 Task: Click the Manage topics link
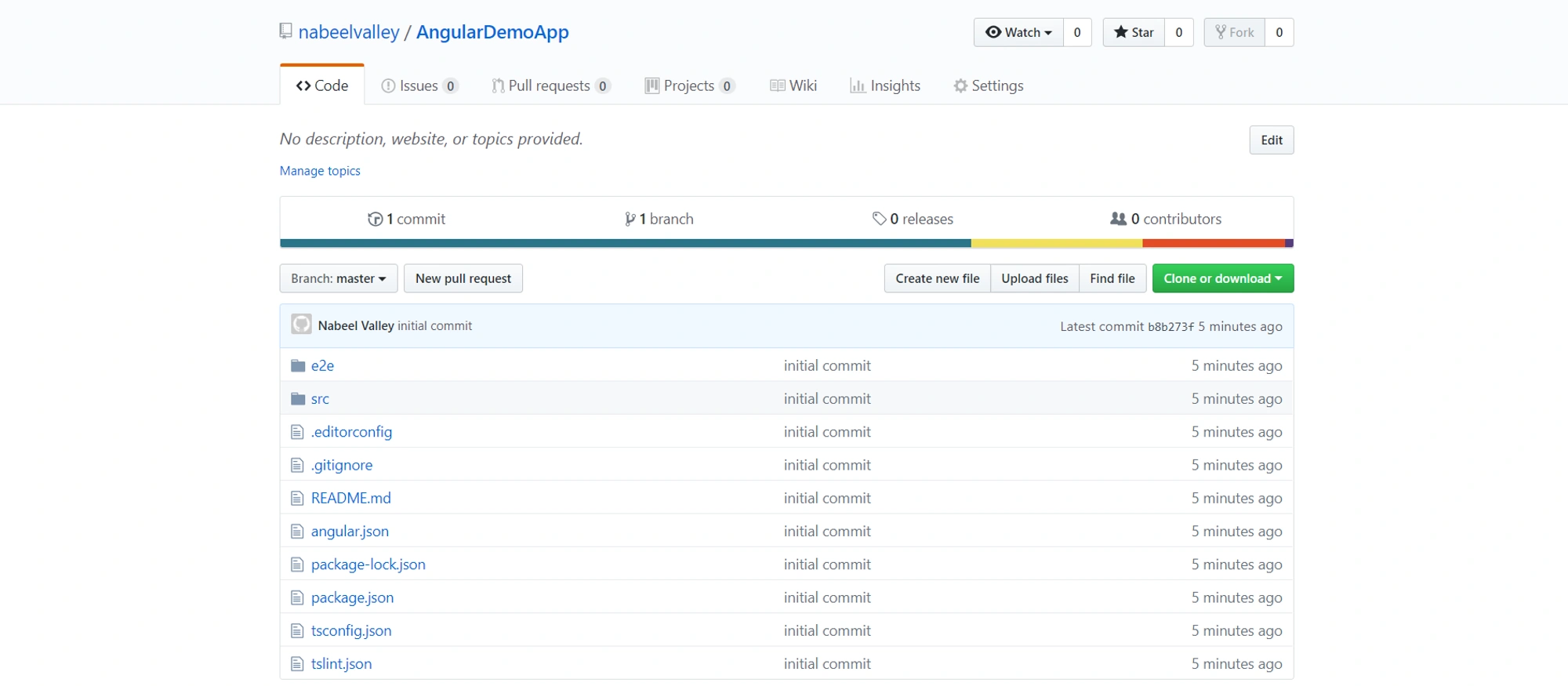click(320, 171)
